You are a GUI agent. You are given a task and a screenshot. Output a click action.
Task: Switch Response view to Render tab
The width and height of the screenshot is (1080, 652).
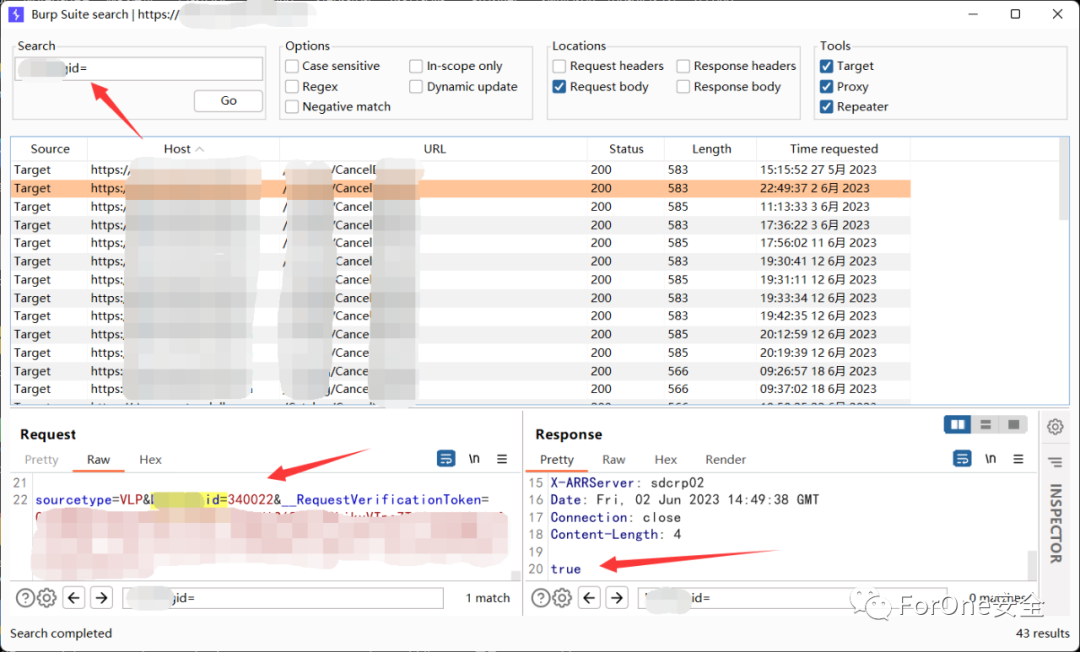tap(725, 460)
